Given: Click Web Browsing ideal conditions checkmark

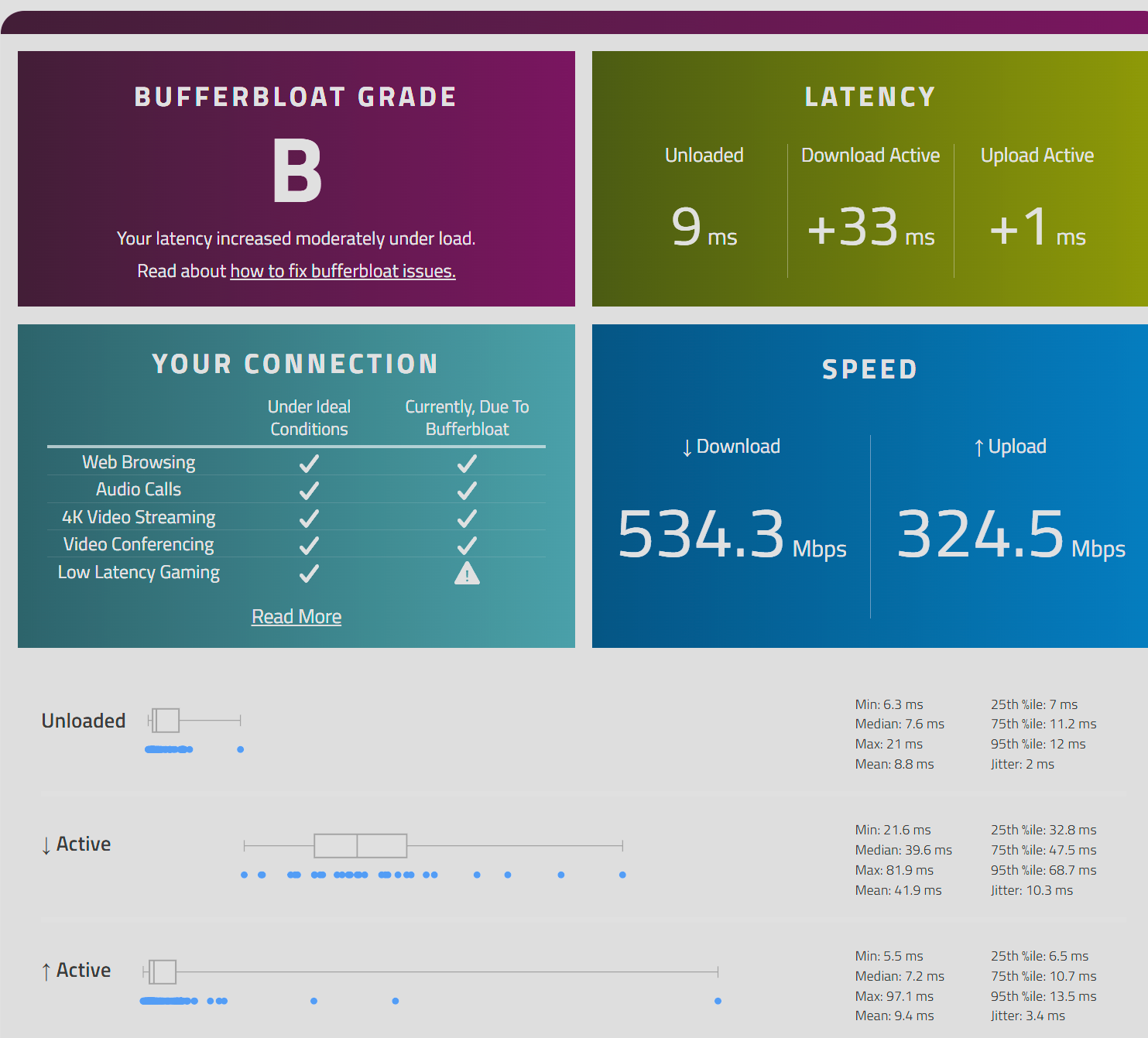Looking at the screenshot, I should [x=309, y=463].
